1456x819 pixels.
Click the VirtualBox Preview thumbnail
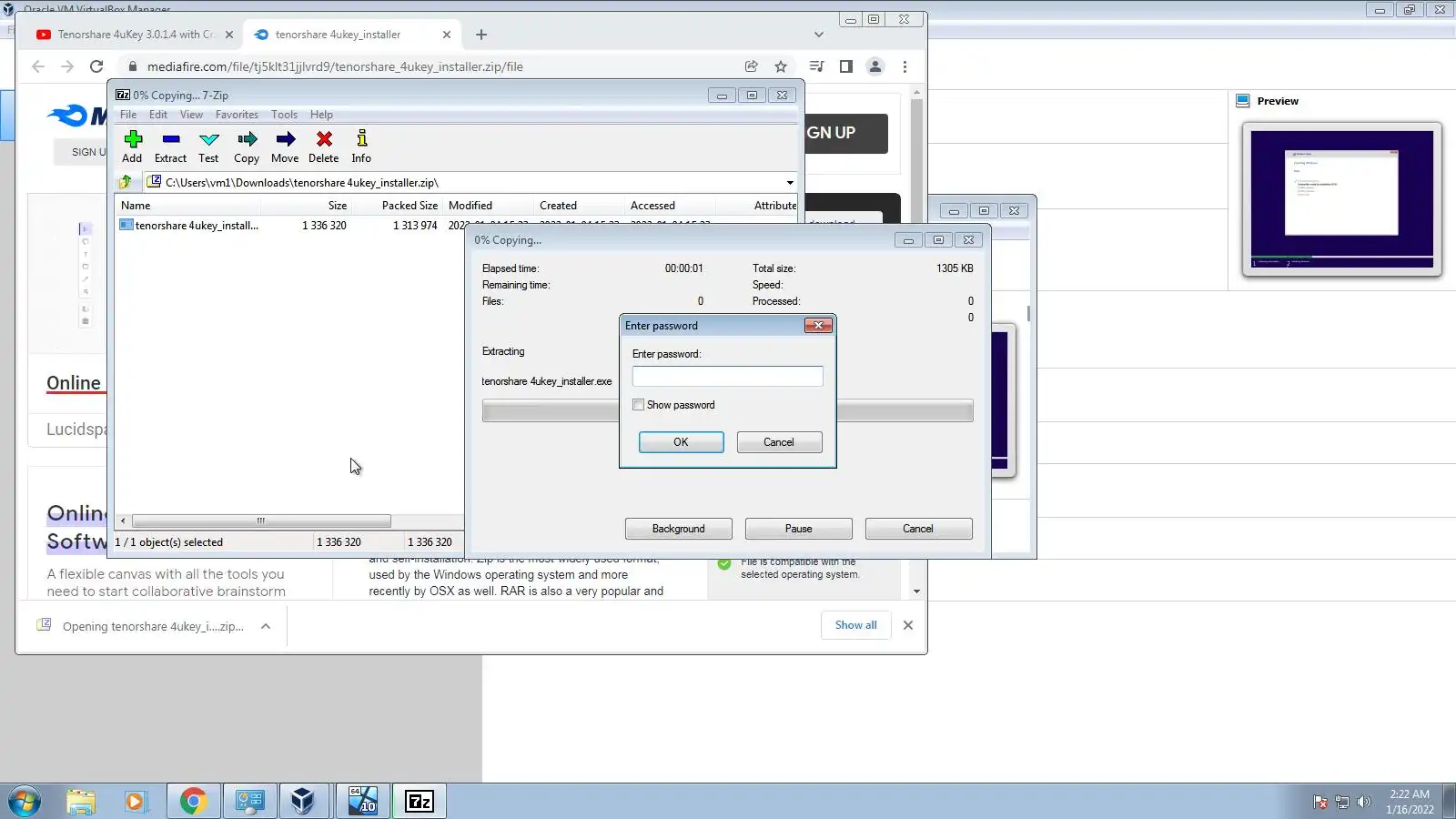tap(1342, 199)
